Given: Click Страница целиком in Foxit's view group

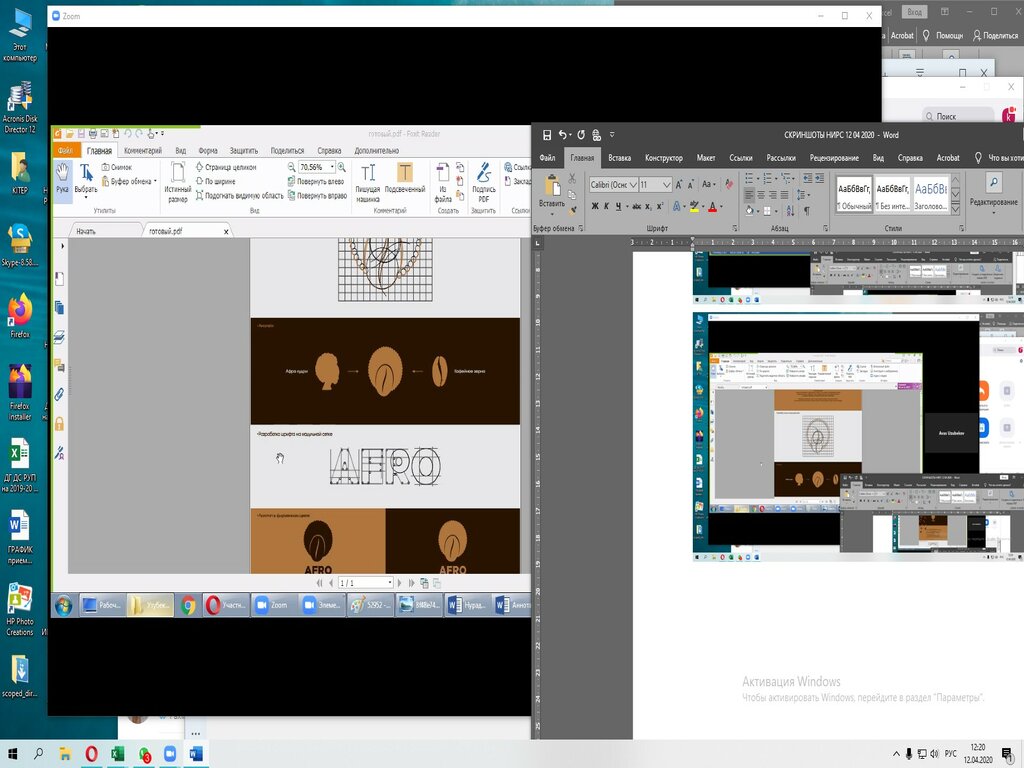Looking at the screenshot, I should pos(226,167).
